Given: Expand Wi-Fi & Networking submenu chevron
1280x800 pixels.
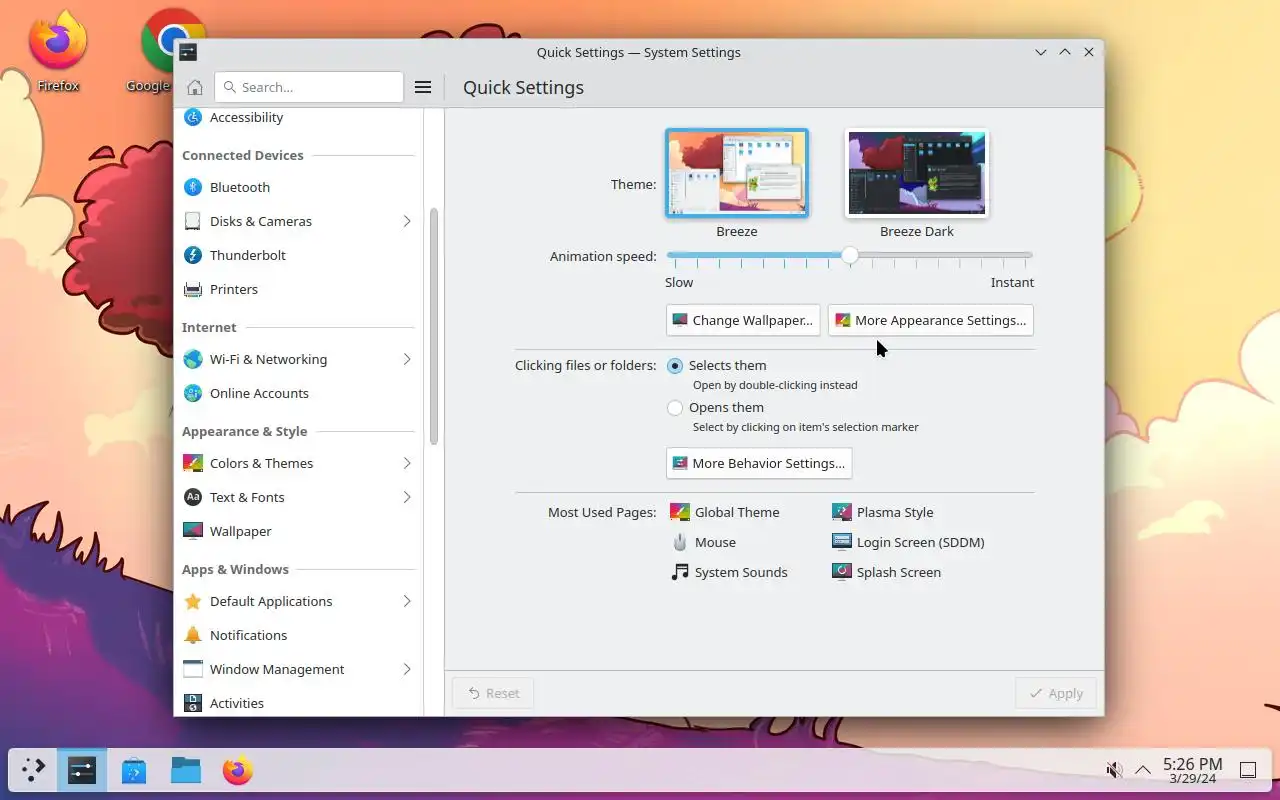Looking at the screenshot, I should [407, 359].
